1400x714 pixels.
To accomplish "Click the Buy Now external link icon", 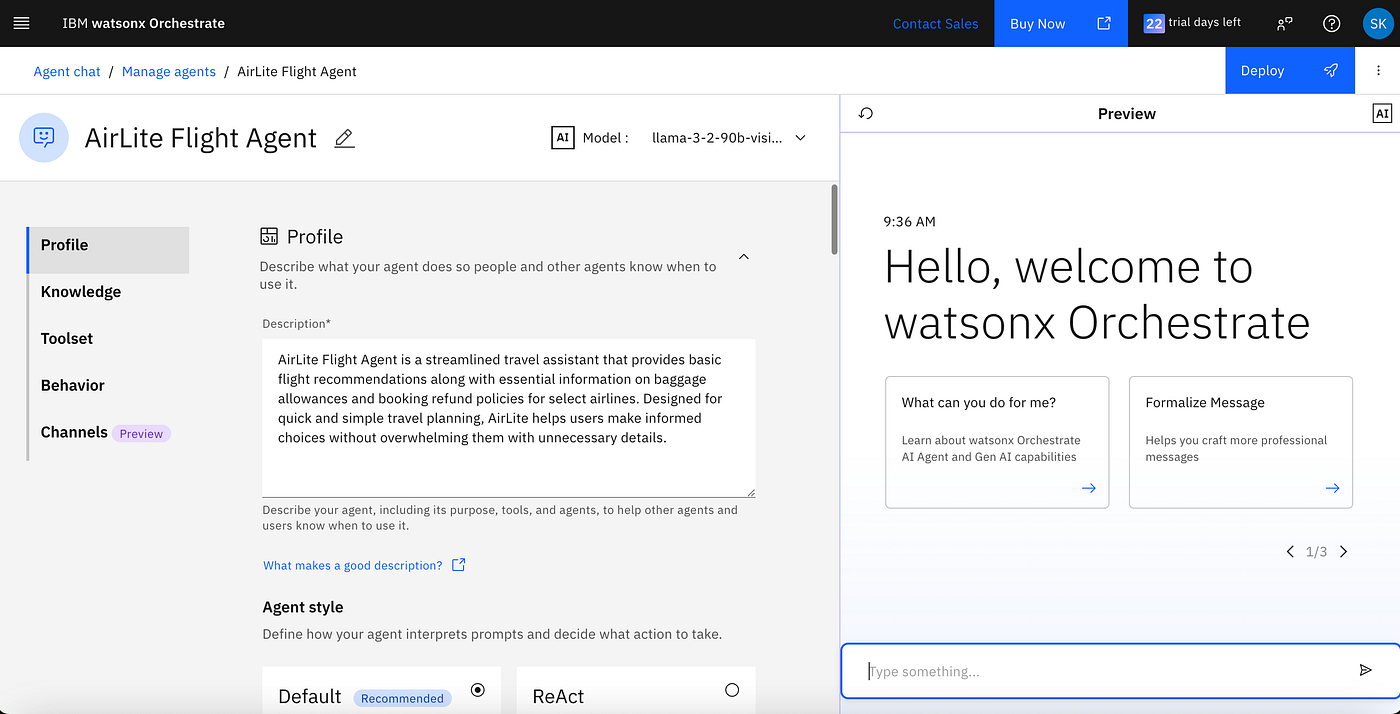I will click(1104, 23).
